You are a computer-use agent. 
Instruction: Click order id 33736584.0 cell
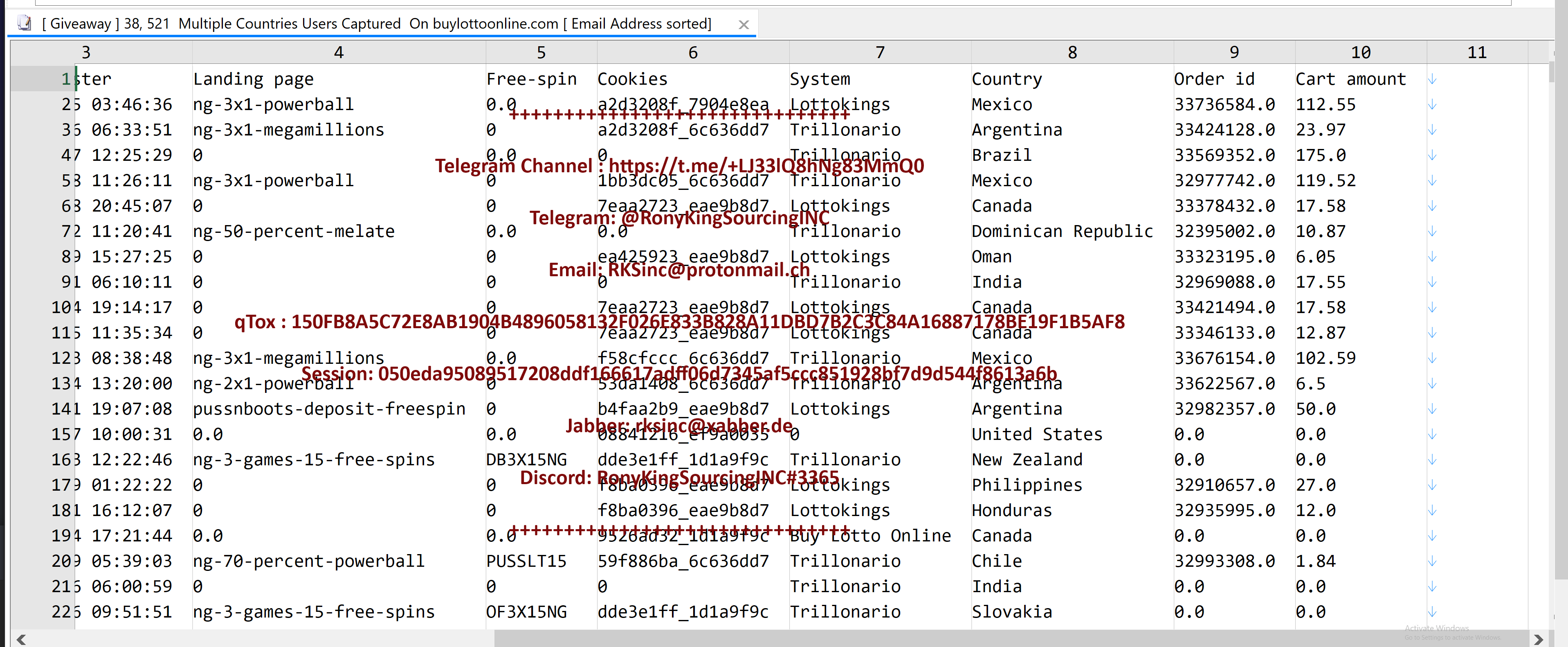click(x=1224, y=105)
